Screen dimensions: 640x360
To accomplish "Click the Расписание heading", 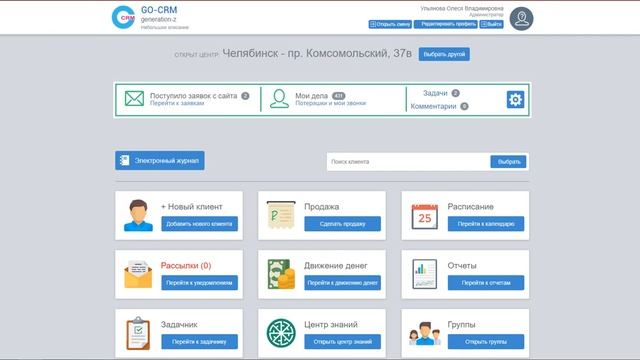I will click(x=470, y=207).
